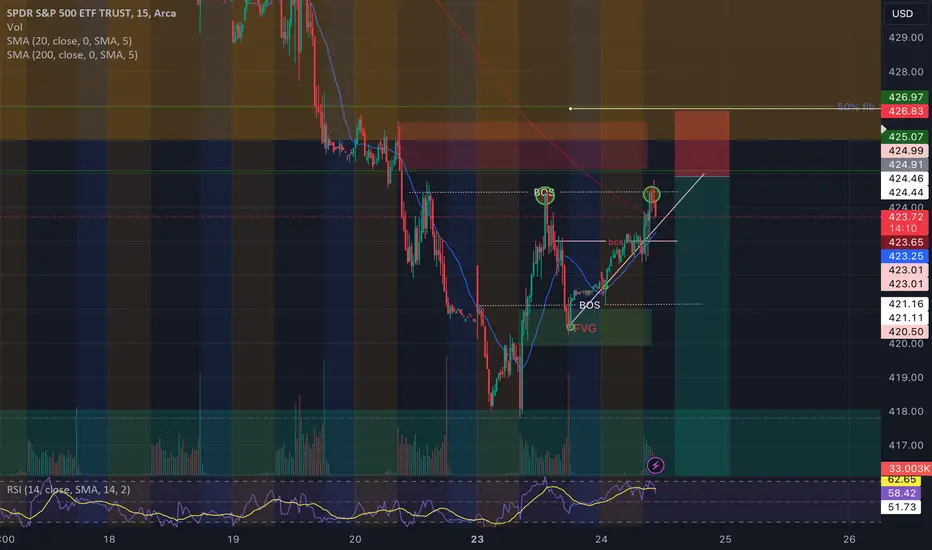Click the white BOS label above FVG
The height and width of the screenshot is (550, 932).
589,305
